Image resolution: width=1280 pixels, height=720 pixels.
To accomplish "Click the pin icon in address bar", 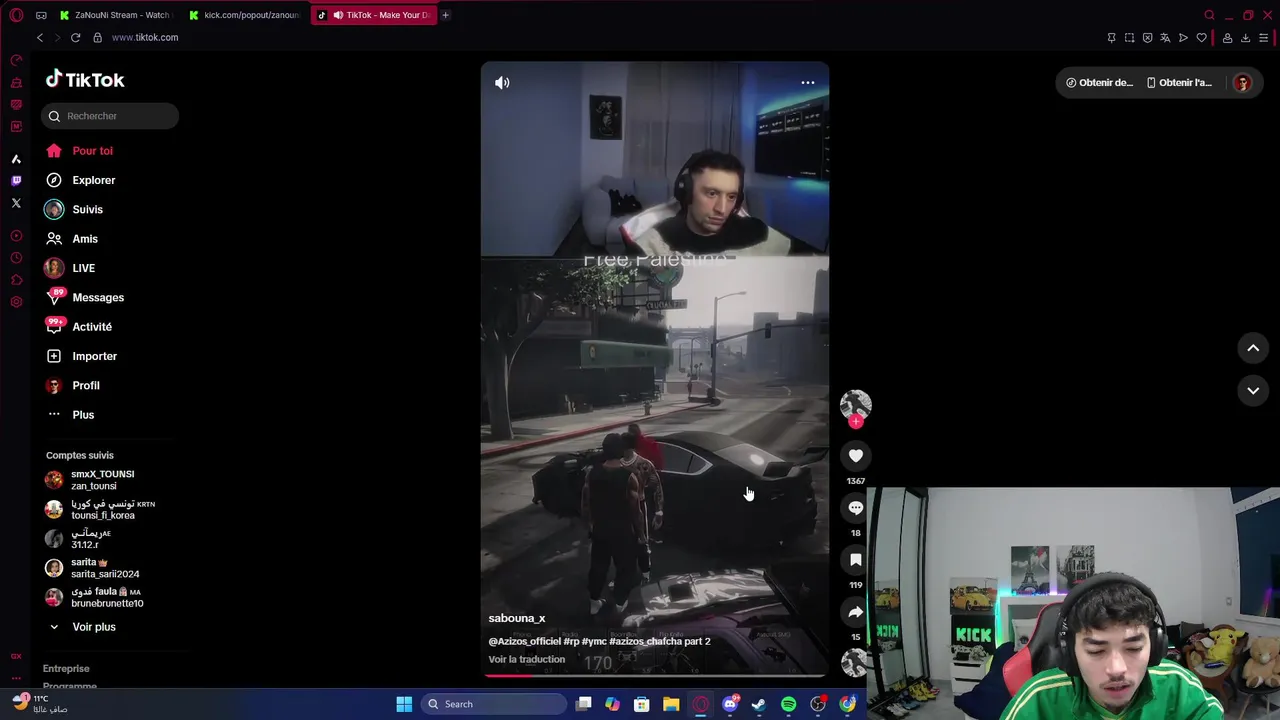I will tap(1111, 38).
